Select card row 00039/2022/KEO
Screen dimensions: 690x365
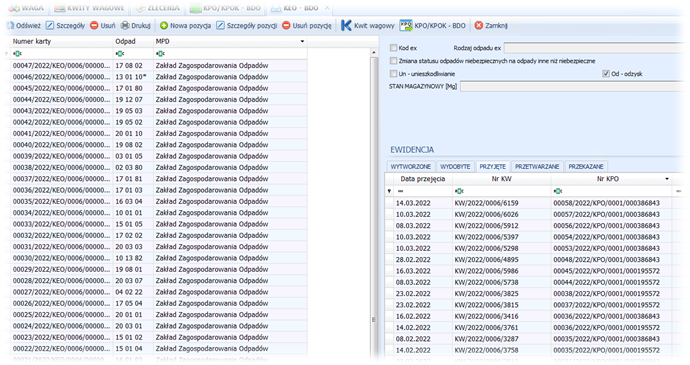[158, 156]
